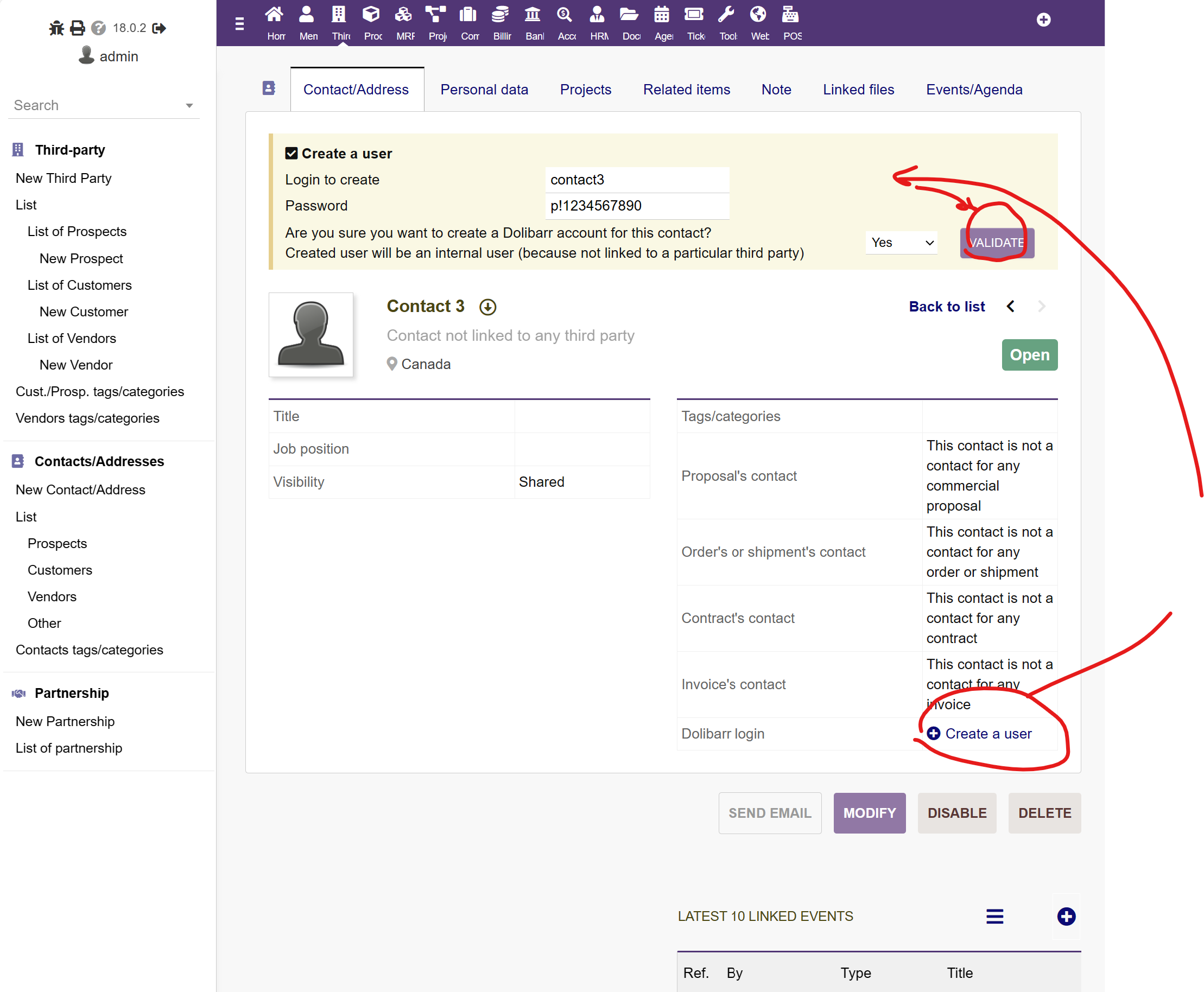Open the Websites globe icon
This screenshot has width=1204, height=992.
759,14
